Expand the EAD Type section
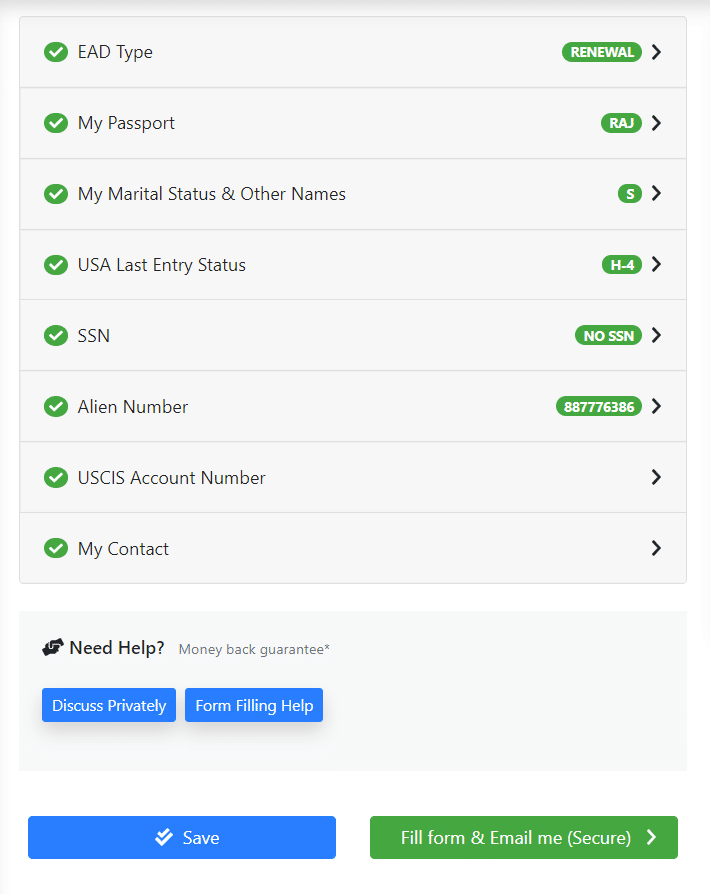Screen dimensions: 710x894 point(656,52)
